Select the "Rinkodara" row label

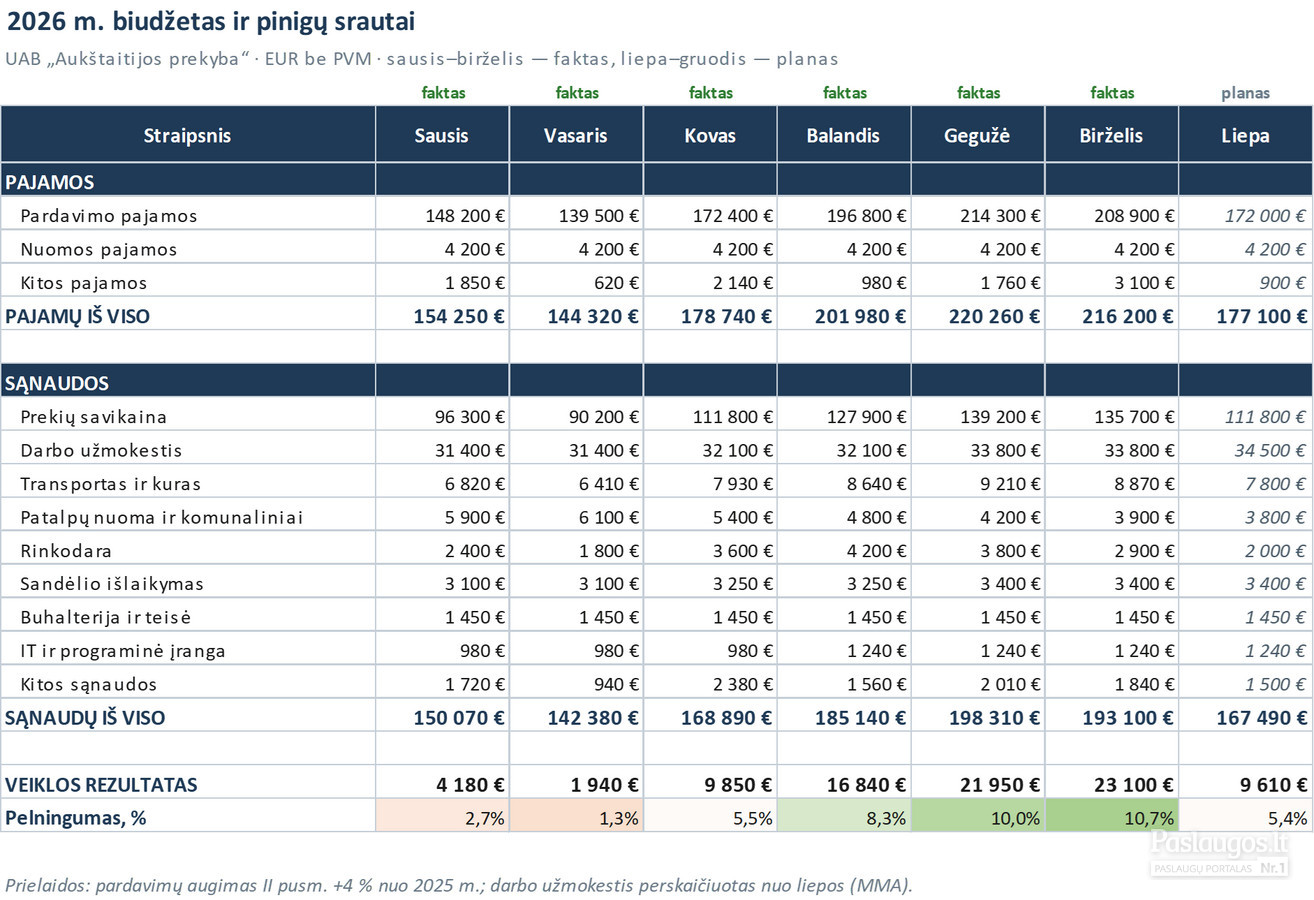click(x=66, y=551)
